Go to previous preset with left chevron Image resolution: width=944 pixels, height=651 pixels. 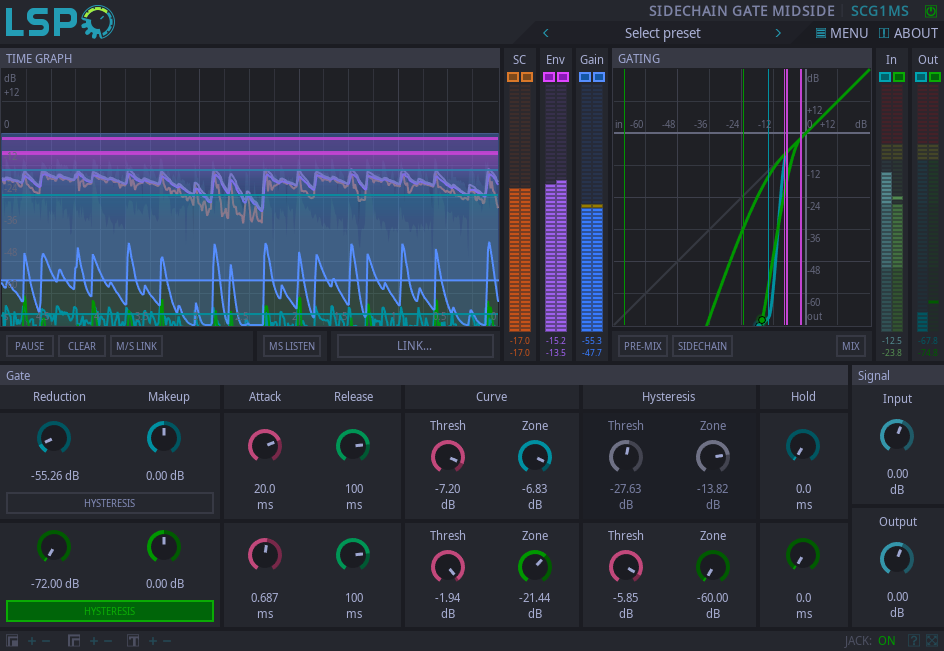pyautogui.click(x=545, y=33)
